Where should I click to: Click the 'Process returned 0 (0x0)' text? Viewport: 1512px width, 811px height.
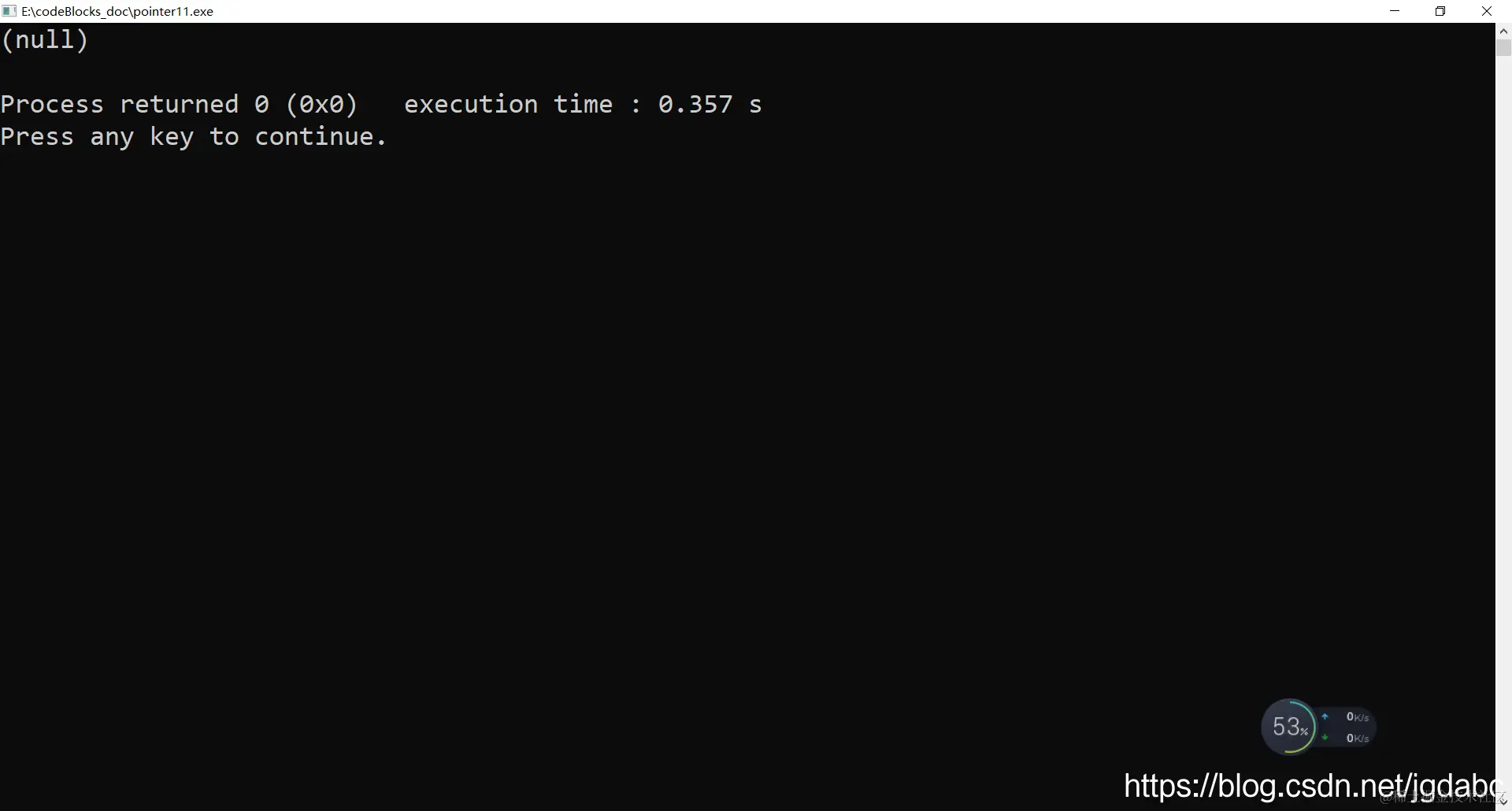tap(179, 104)
